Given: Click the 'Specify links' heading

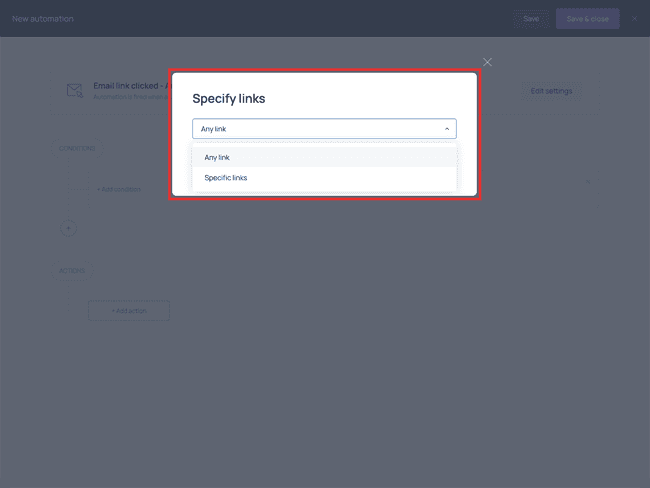Looking at the screenshot, I should [229, 99].
